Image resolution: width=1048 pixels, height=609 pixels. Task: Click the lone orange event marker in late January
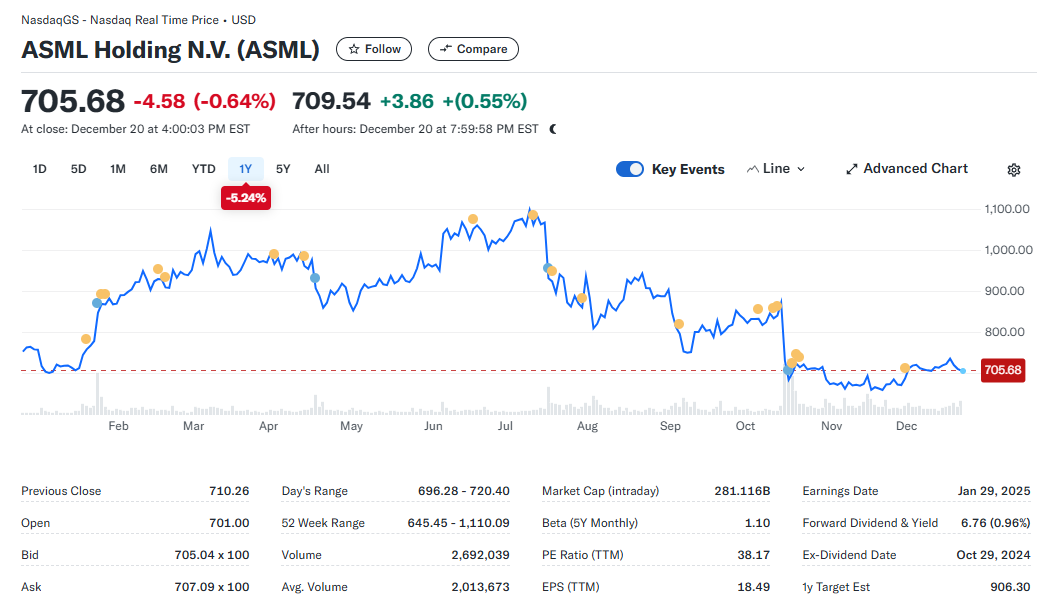click(86, 339)
